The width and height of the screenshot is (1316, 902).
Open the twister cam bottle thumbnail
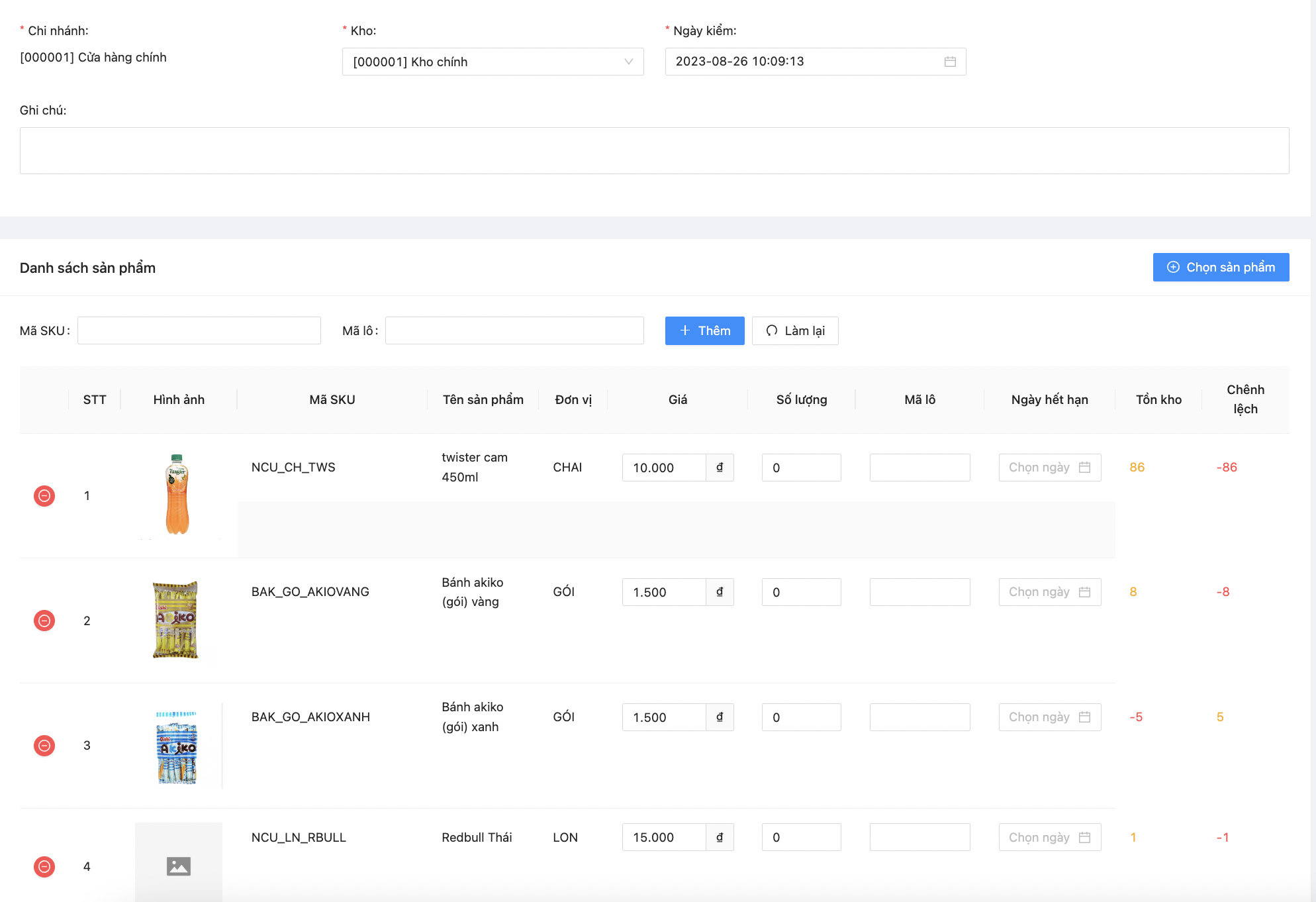click(x=177, y=495)
